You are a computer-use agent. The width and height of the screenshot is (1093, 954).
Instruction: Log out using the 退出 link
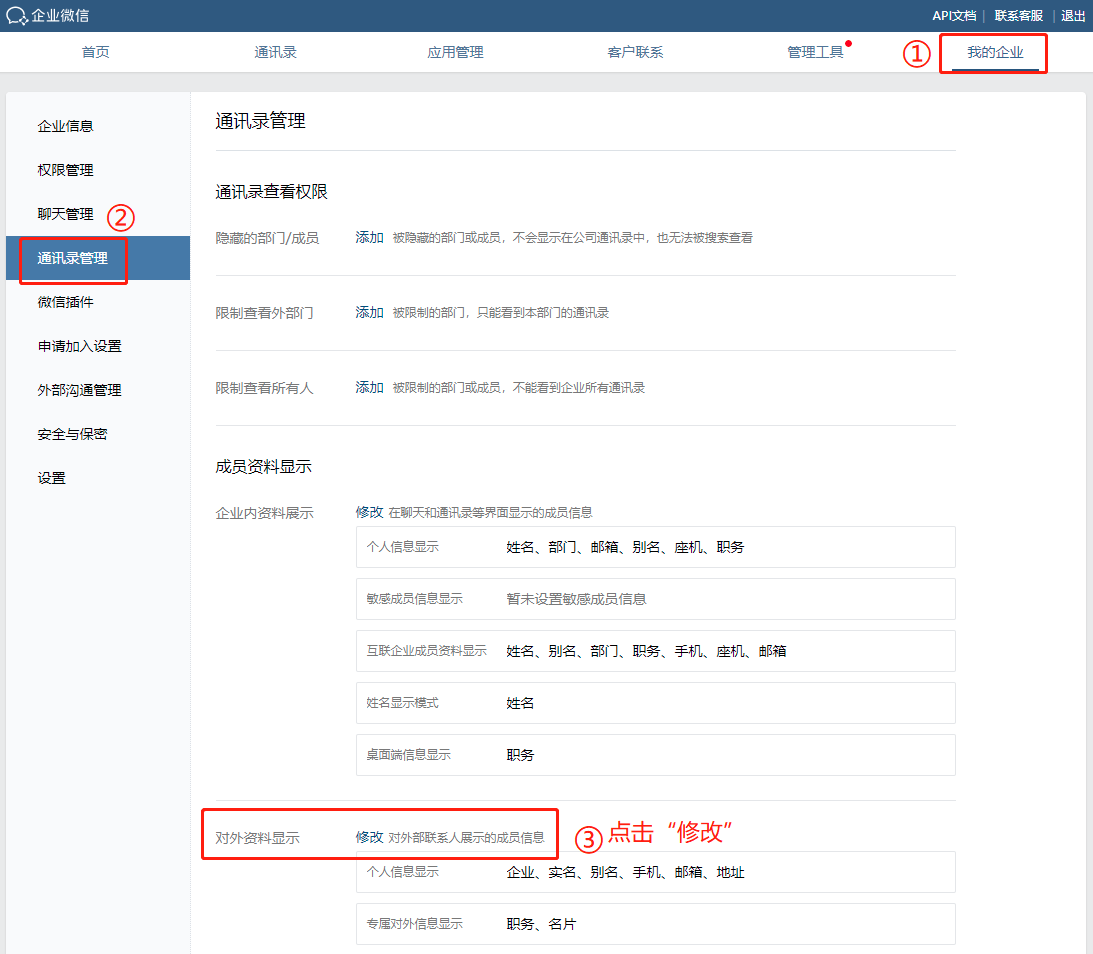point(1073,16)
